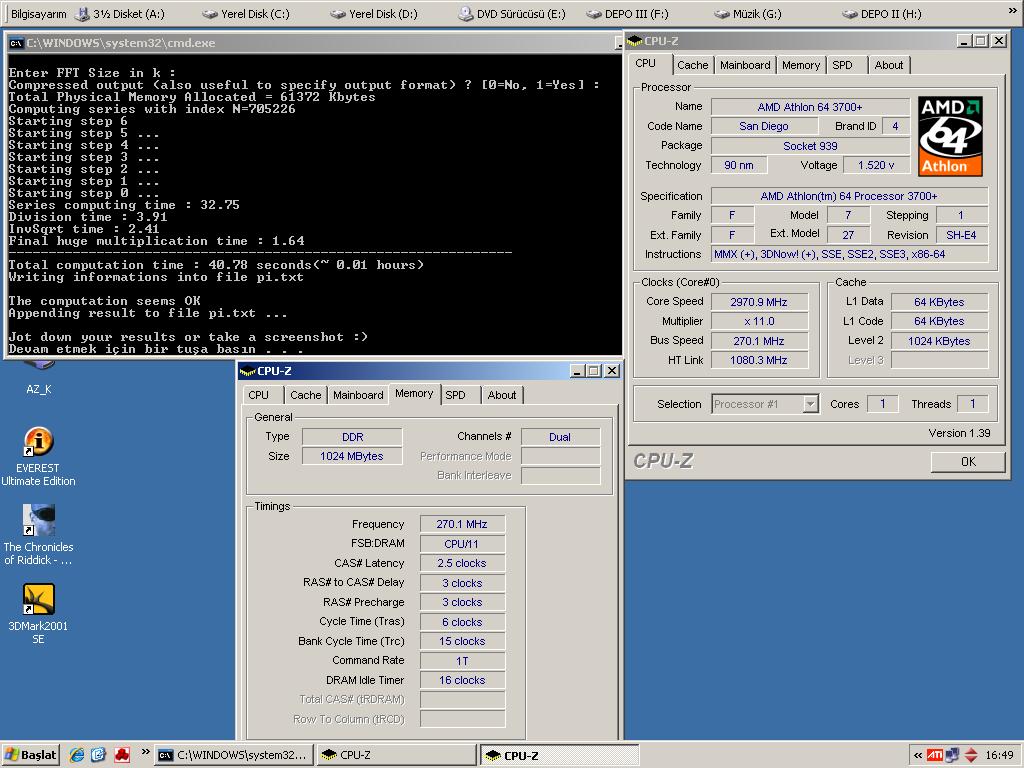The width and height of the screenshot is (1024, 768).
Task: Open Outlook Express quick launch icon
Action: (x=99, y=755)
